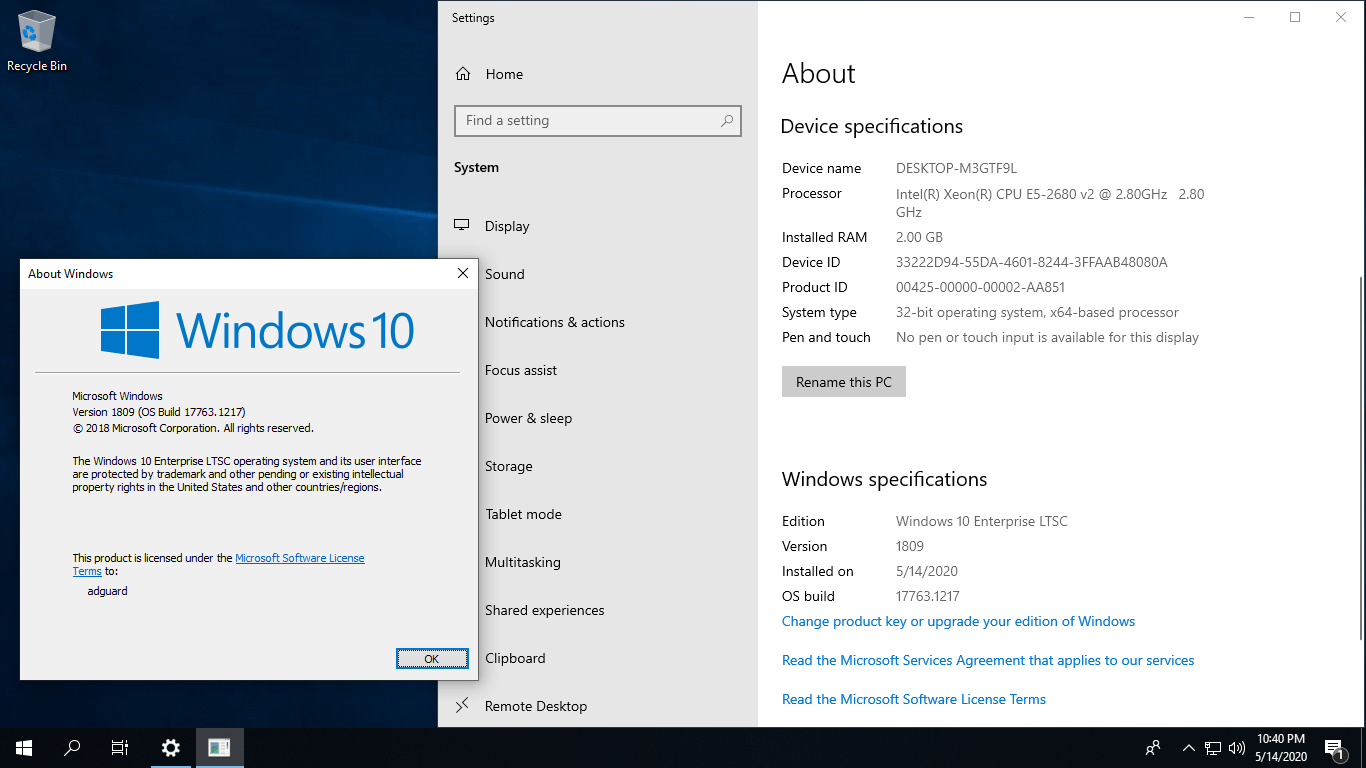Click the Version 1809 build line in About Windows dialog
The width and height of the screenshot is (1366, 768).
click(159, 412)
